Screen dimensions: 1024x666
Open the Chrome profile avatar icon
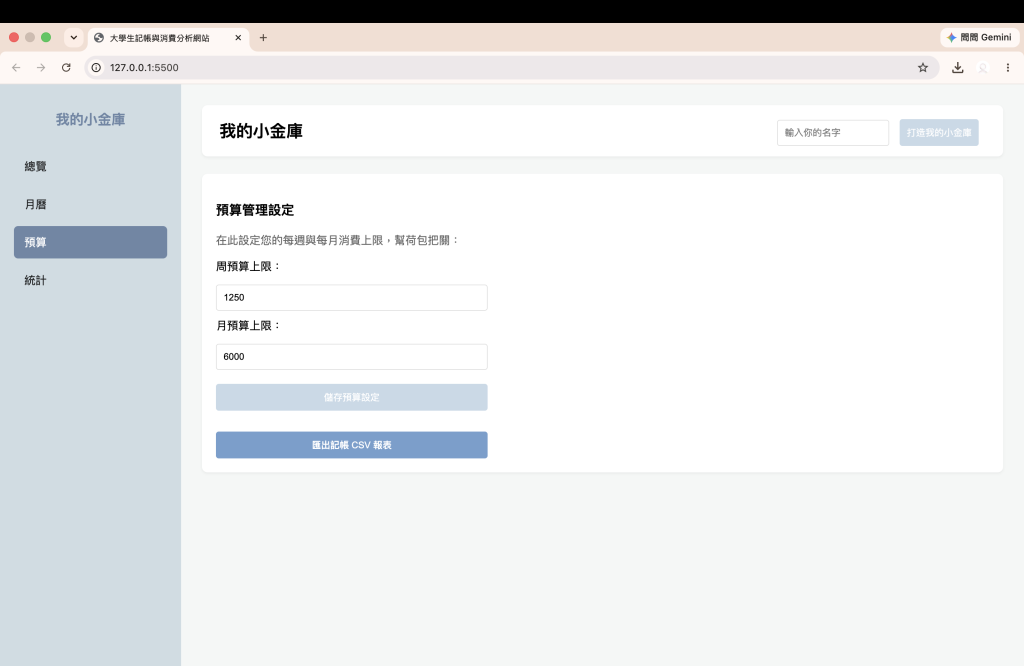(983, 67)
